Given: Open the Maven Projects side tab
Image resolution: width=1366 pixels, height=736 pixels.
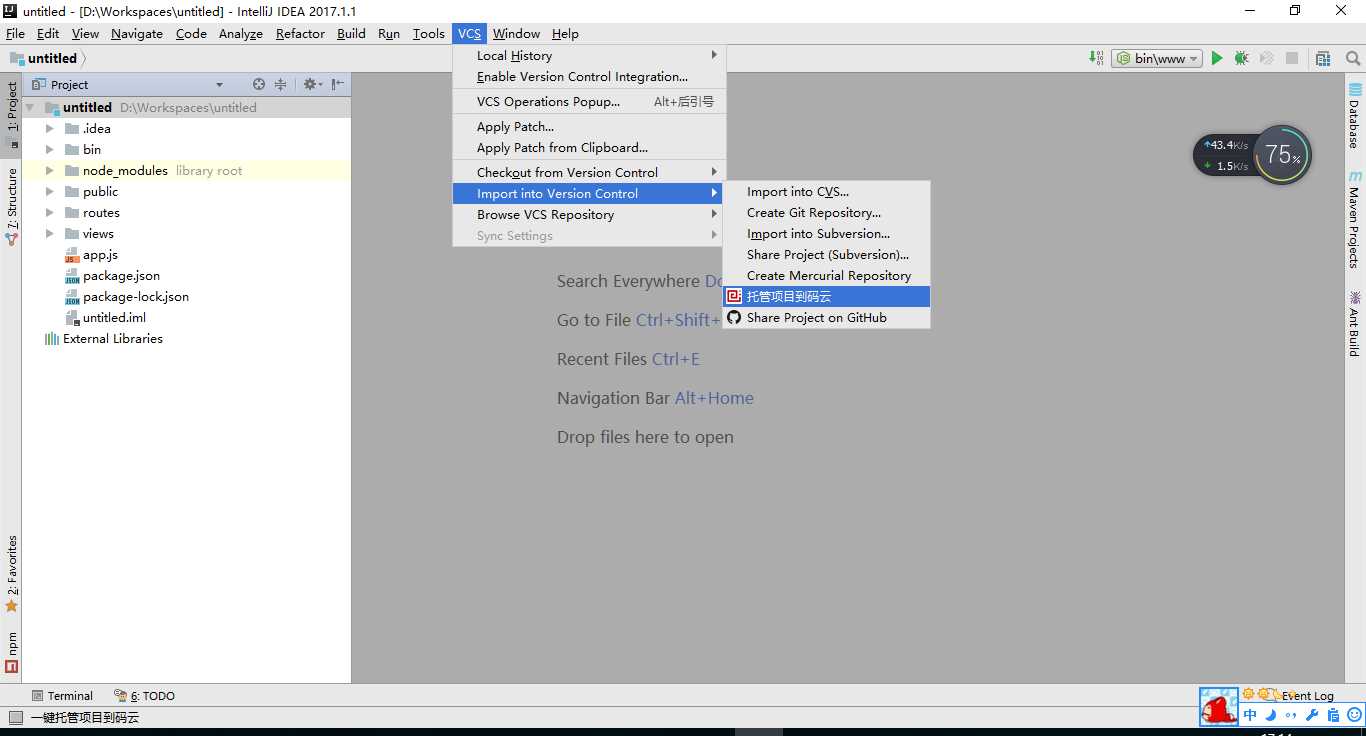Looking at the screenshot, I should click(1355, 219).
